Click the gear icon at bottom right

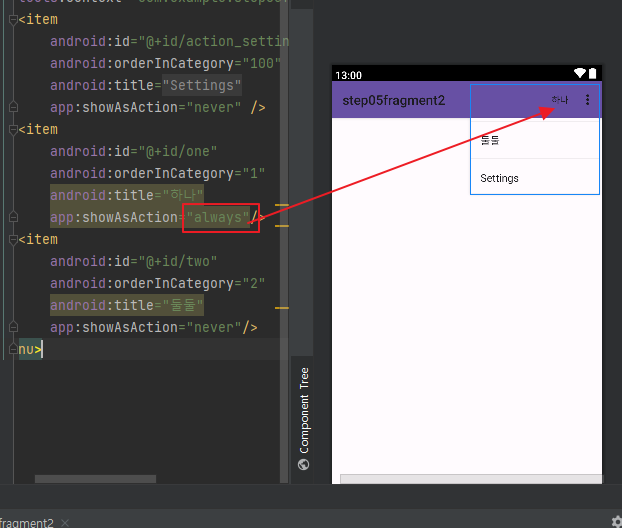tap(617, 521)
